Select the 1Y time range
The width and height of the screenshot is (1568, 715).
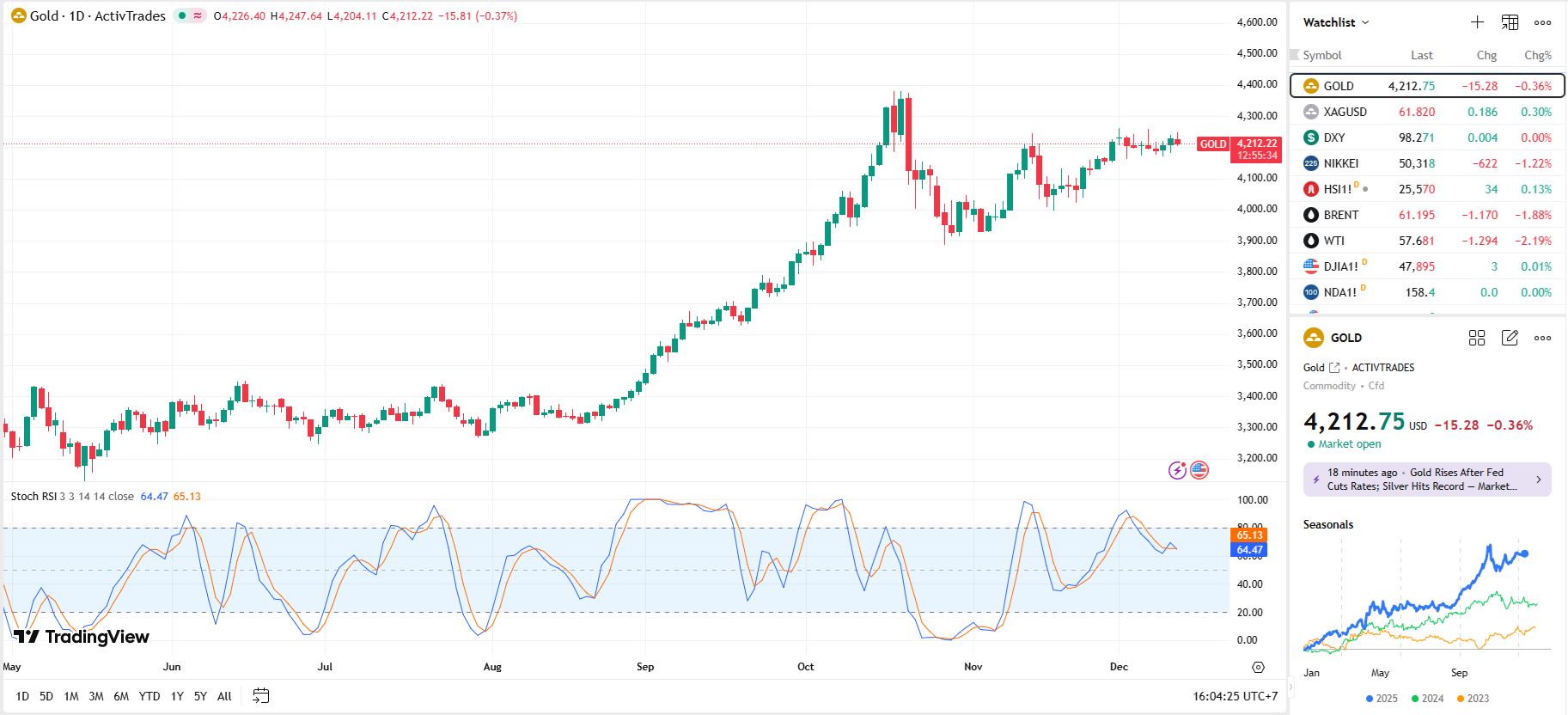click(x=177, y=696)
